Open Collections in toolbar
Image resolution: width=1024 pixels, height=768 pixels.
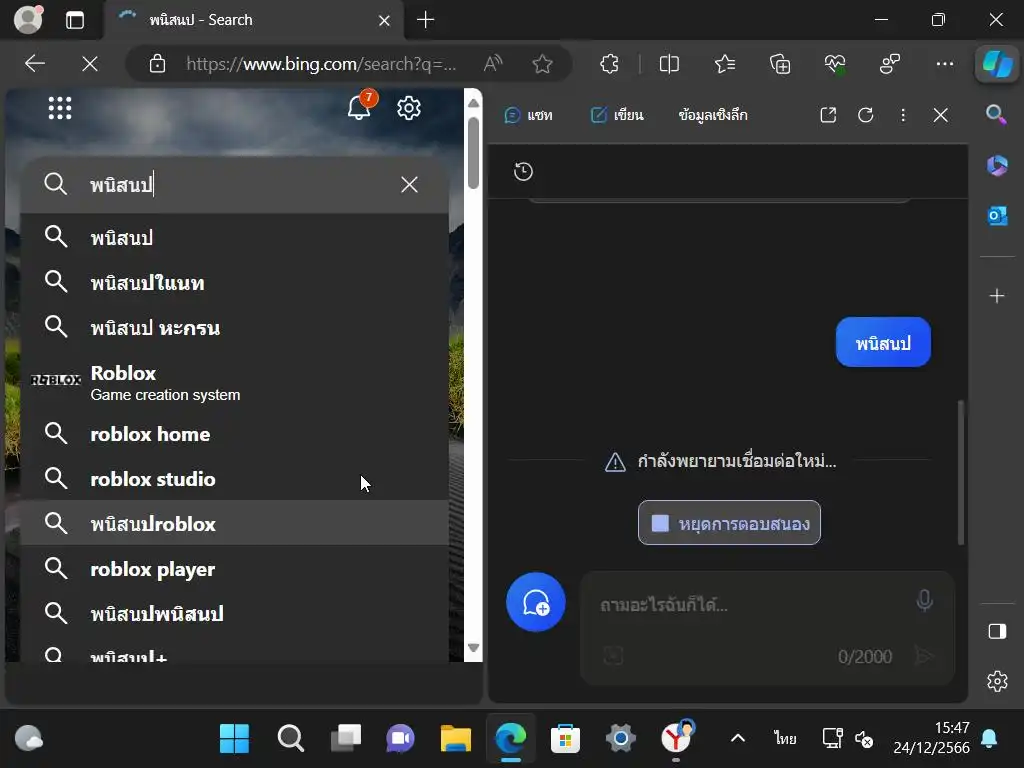(780, 64)
